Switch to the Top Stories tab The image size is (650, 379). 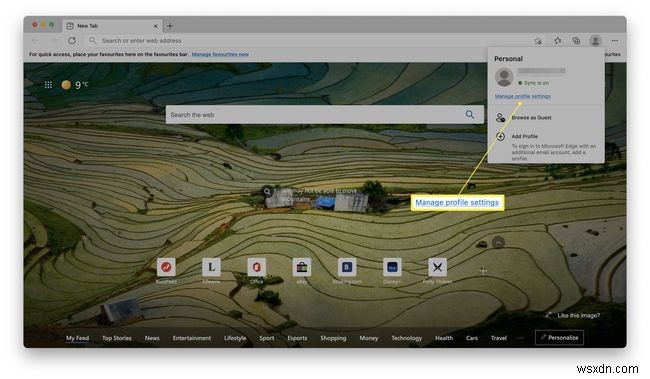click(117, 338)
